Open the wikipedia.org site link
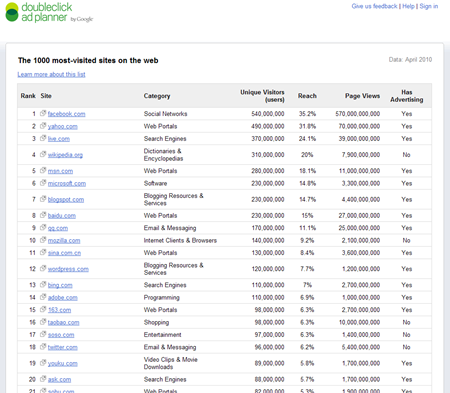 65,155
